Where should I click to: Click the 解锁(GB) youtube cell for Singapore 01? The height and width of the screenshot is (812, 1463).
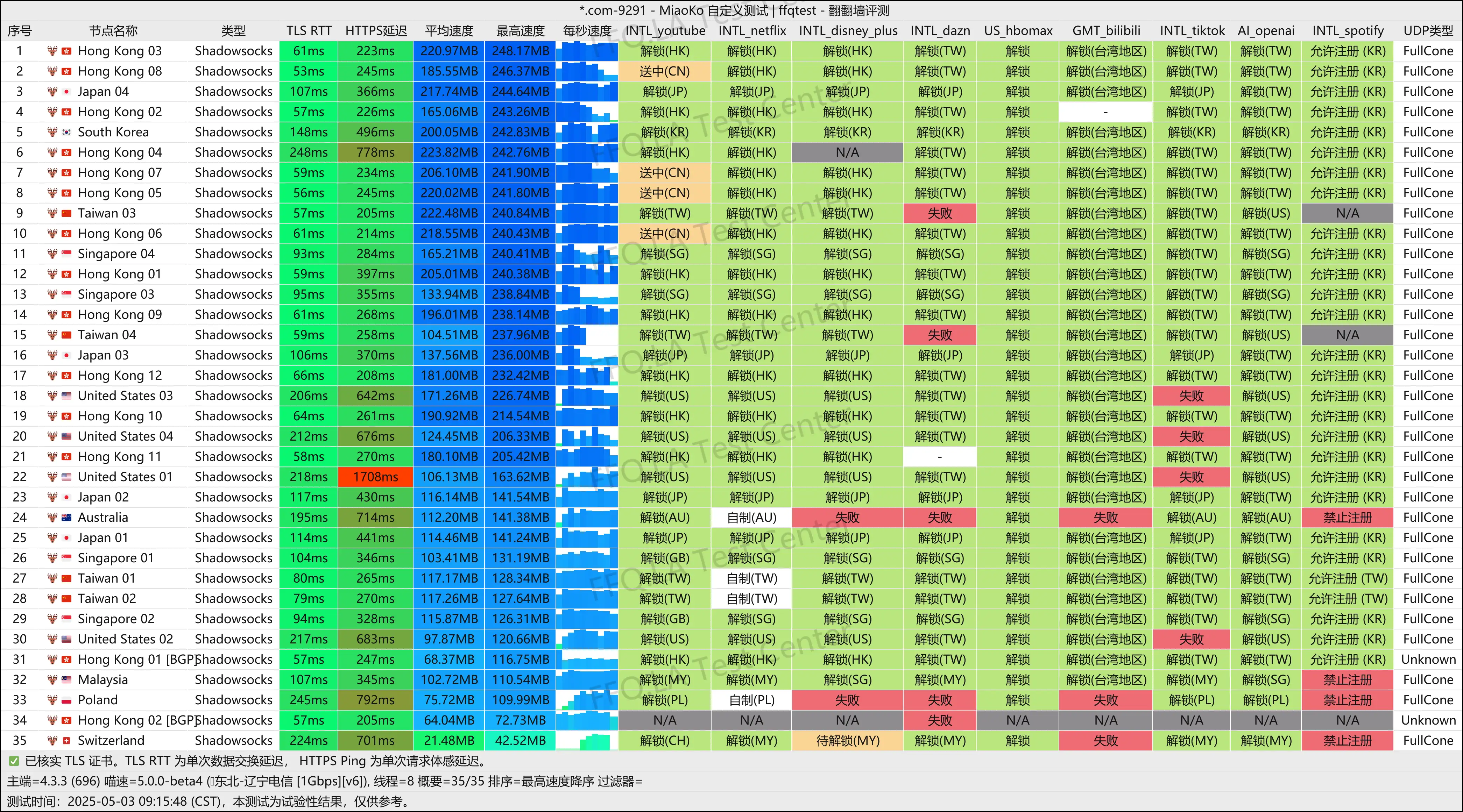664,558
